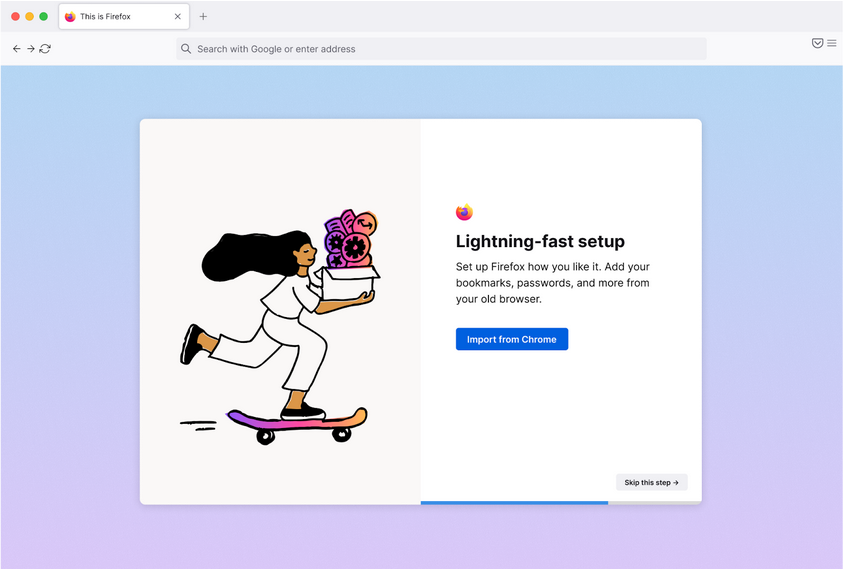Reload the page with refresh icon
The width and height of the screenshot is (850, 574).
[45, 49]
